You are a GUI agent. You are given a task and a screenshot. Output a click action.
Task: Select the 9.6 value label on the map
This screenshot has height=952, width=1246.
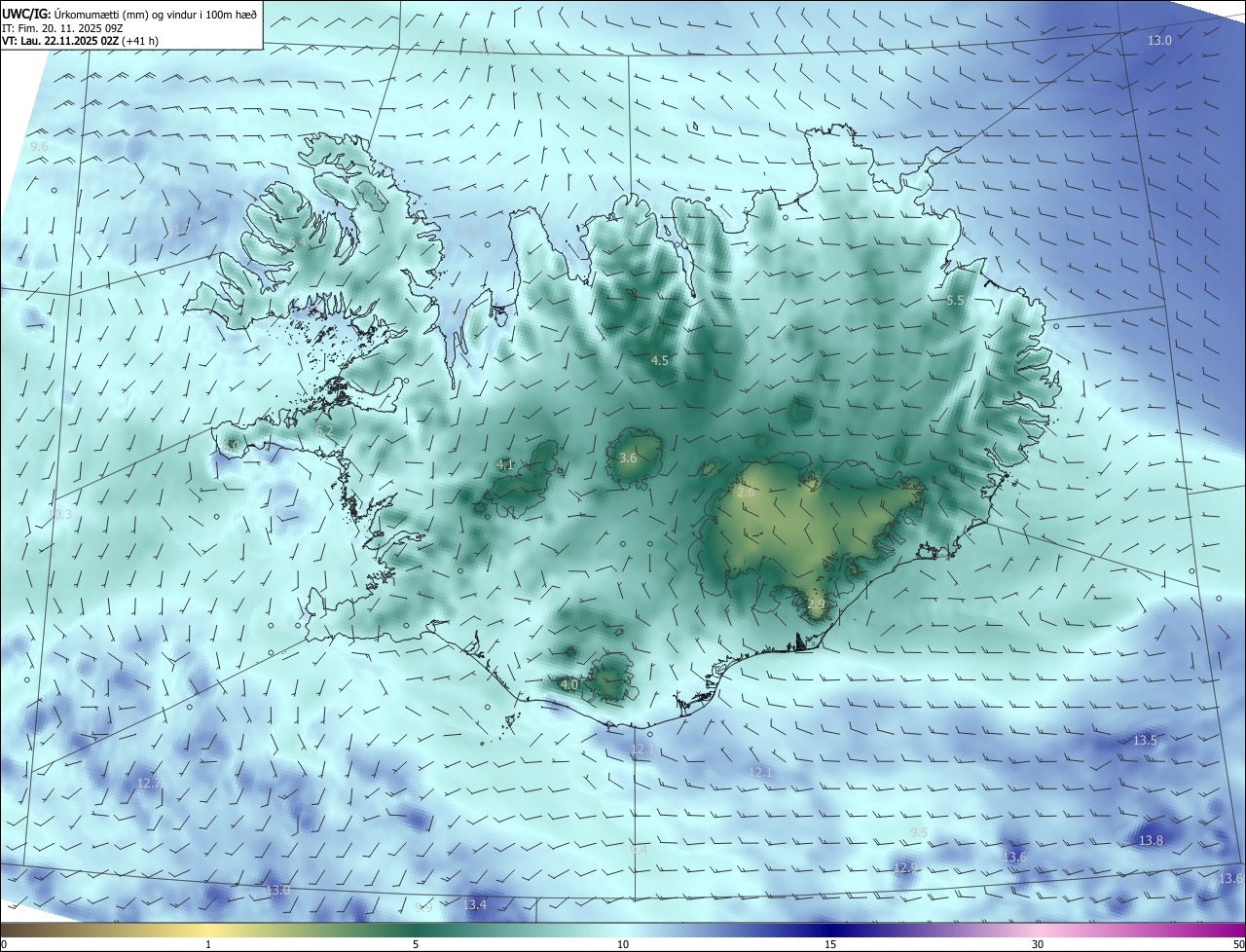(x=39, y=146)
